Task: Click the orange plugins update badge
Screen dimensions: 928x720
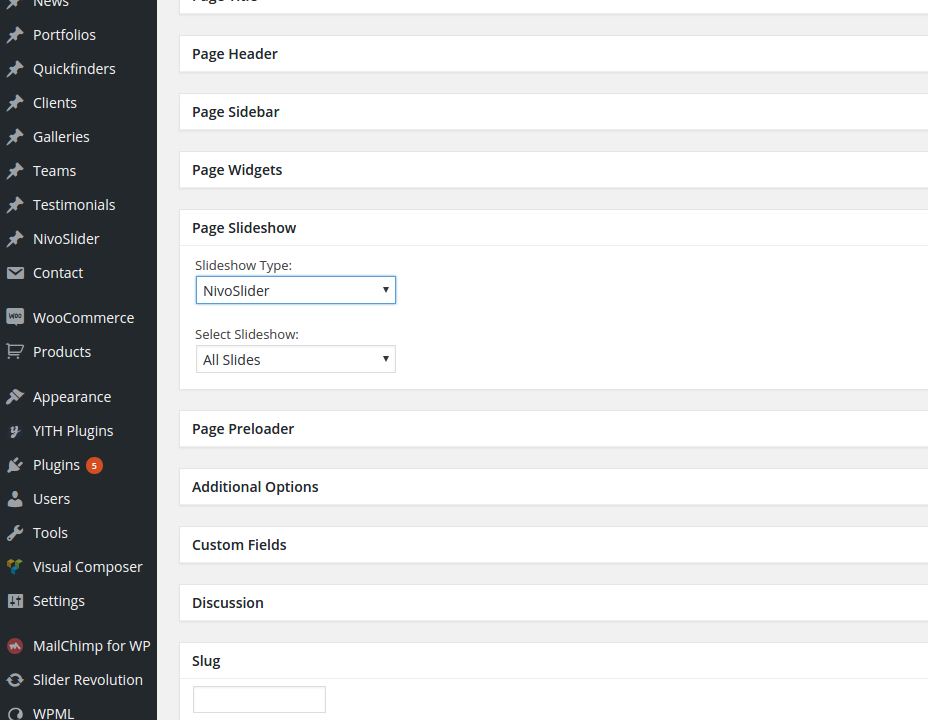Action: (x=94, y=465)
